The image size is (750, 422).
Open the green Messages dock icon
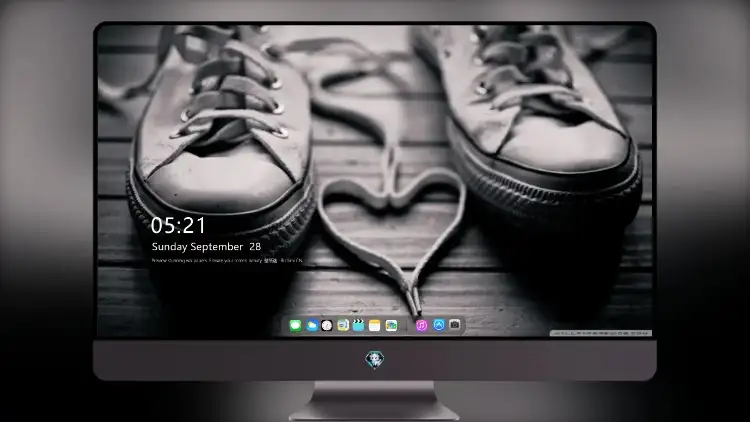coord(295,326)
